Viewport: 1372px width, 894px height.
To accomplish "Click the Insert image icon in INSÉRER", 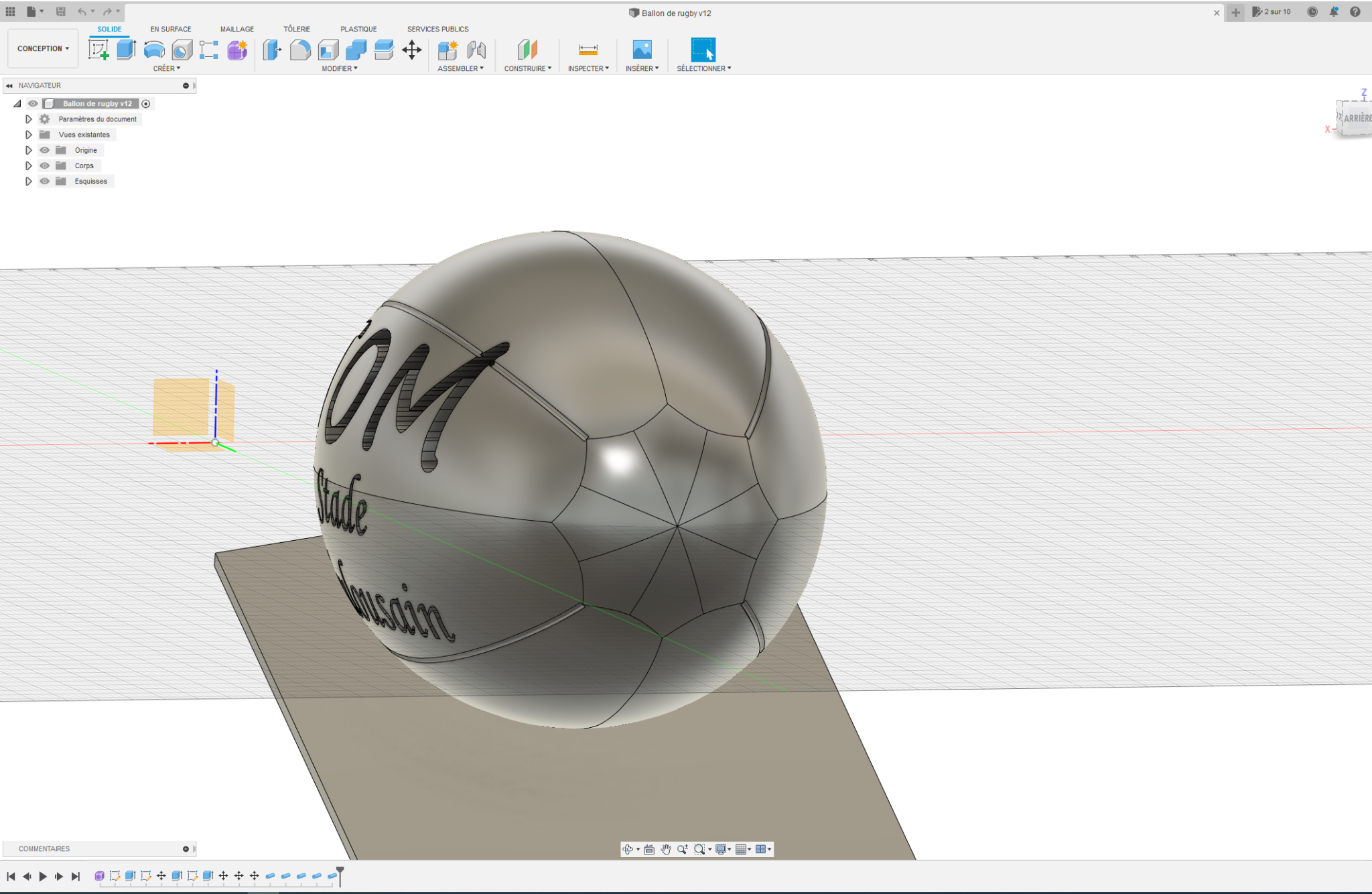I will [642, 50].
